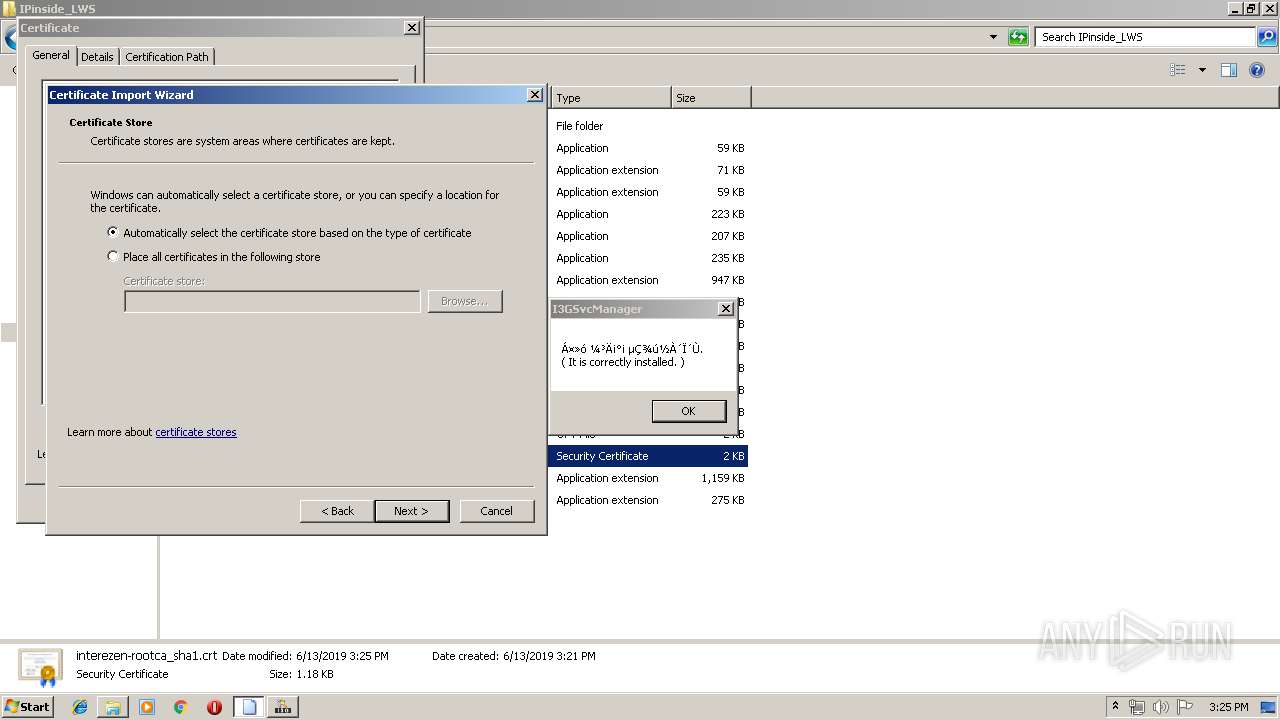
Task: Open Windows Explorer taskbar icon
Action: point(113,707)
